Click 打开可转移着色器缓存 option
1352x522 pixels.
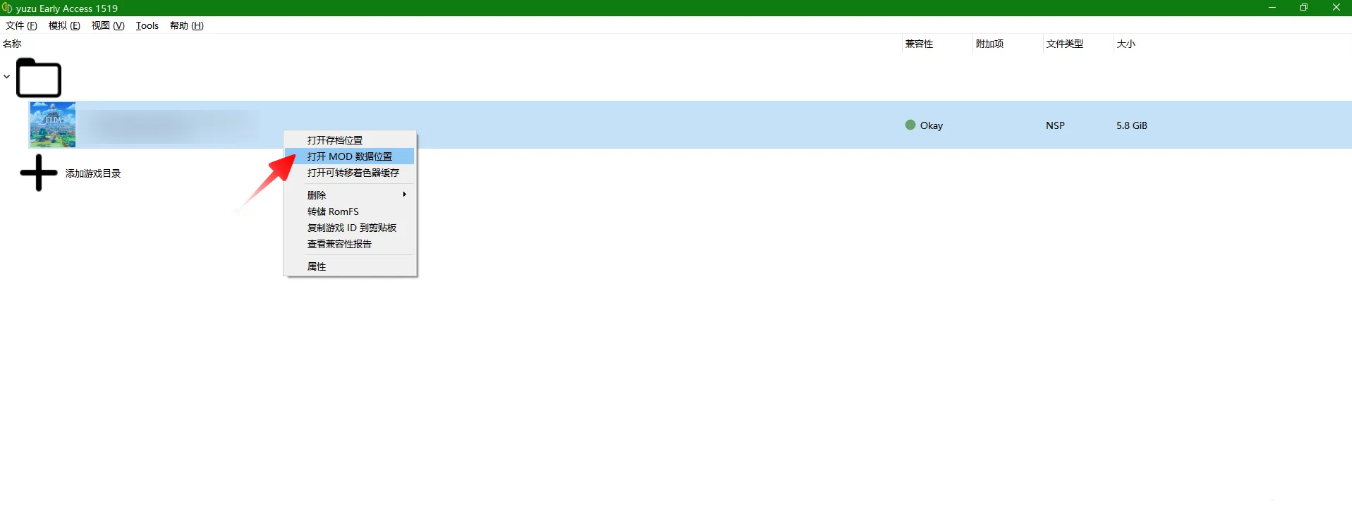pos(353,172)
